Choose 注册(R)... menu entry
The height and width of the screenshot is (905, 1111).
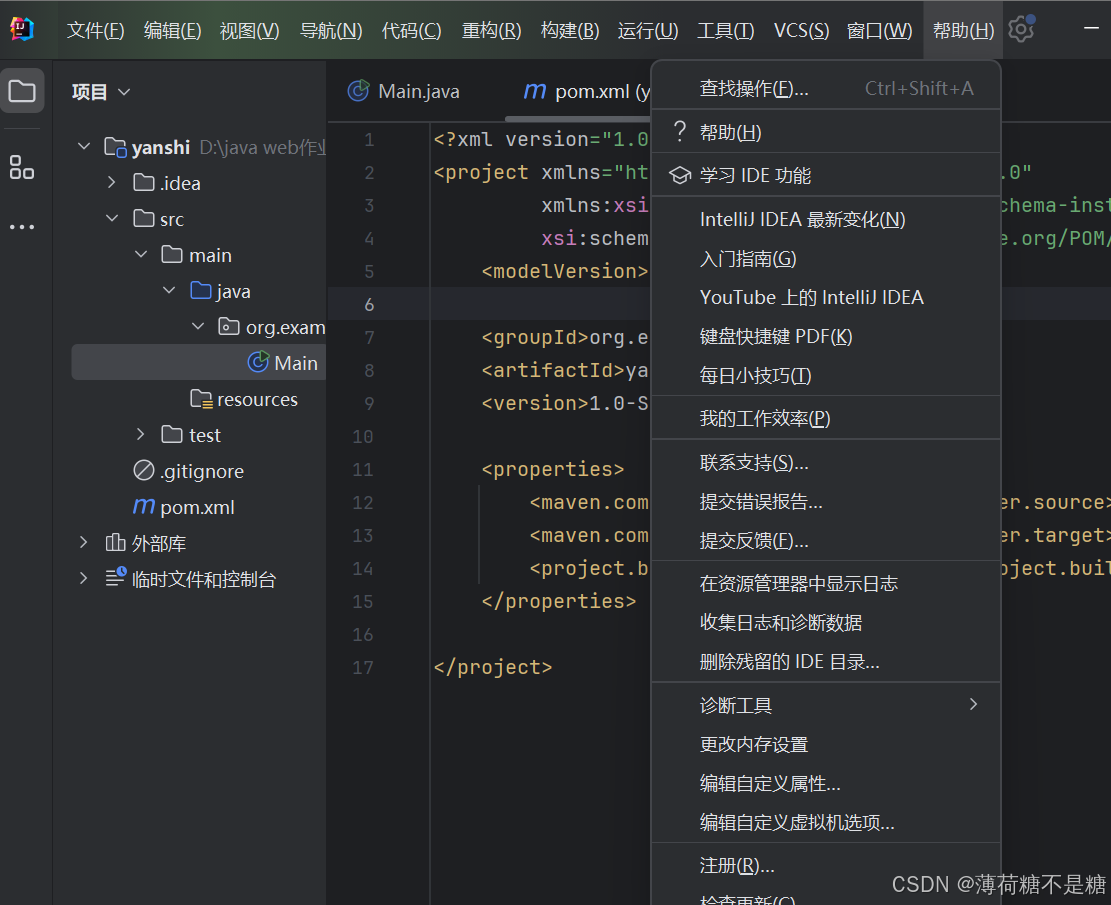click(x=825, y=865)
